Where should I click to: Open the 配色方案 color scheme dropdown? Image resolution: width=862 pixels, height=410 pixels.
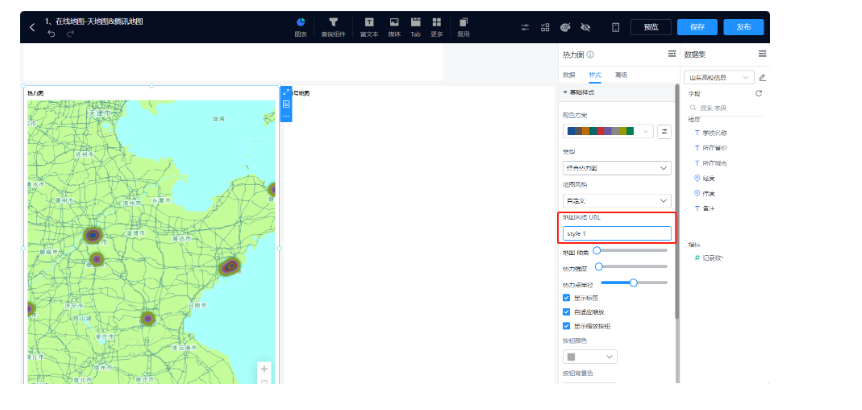(608, 131)
